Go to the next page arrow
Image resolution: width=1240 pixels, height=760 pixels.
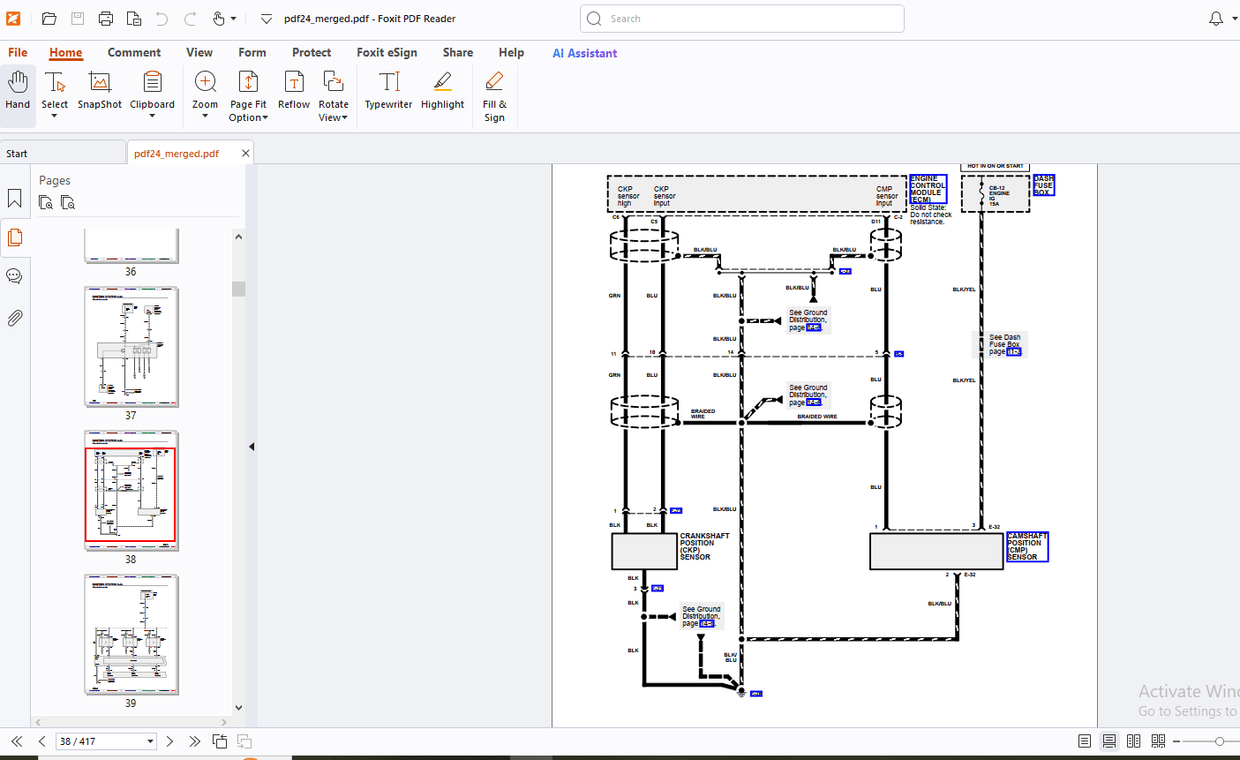pos(170,741)
